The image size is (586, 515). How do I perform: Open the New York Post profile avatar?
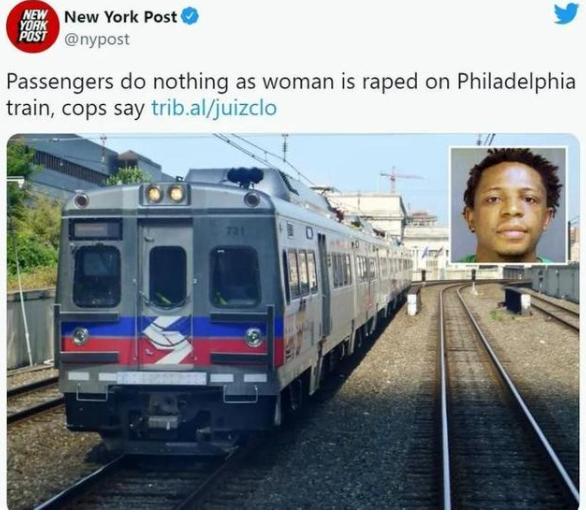click(33, 27)
